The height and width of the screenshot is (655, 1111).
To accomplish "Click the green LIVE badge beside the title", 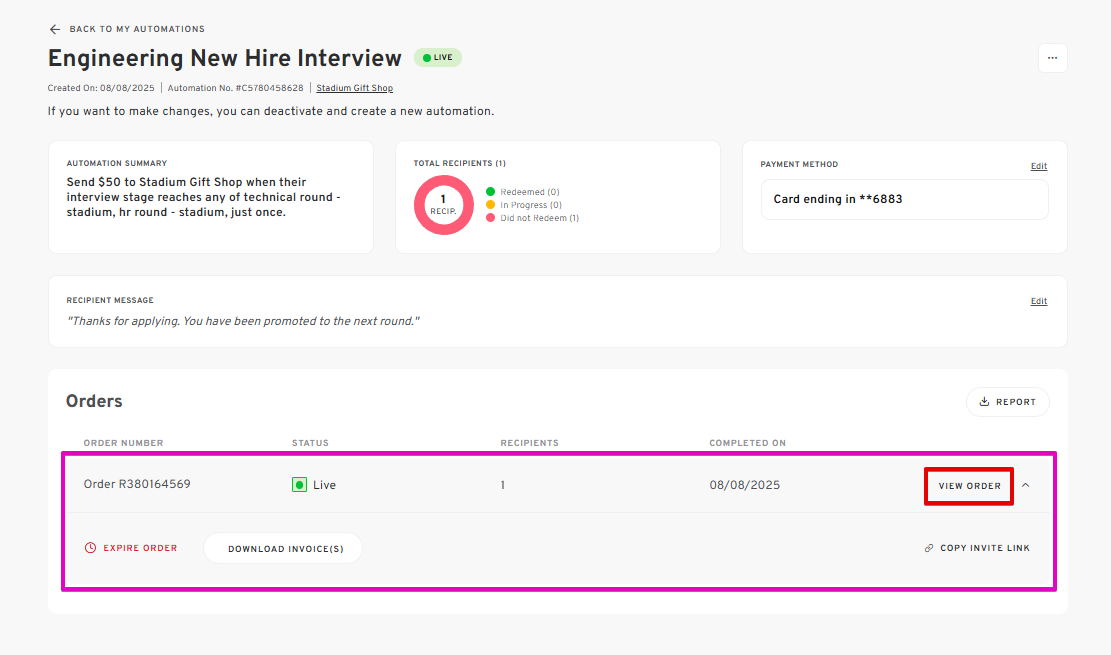I will [438, 58].
